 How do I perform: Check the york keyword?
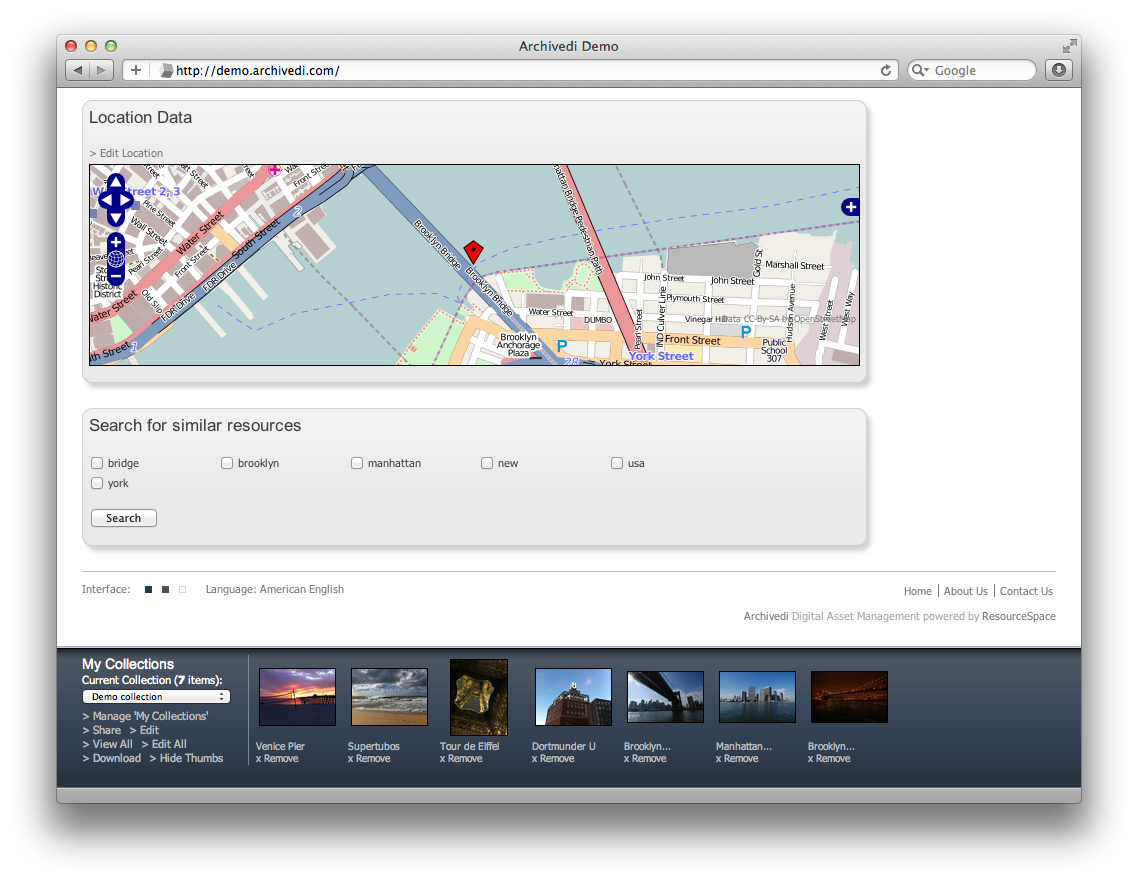pos(97,483)
